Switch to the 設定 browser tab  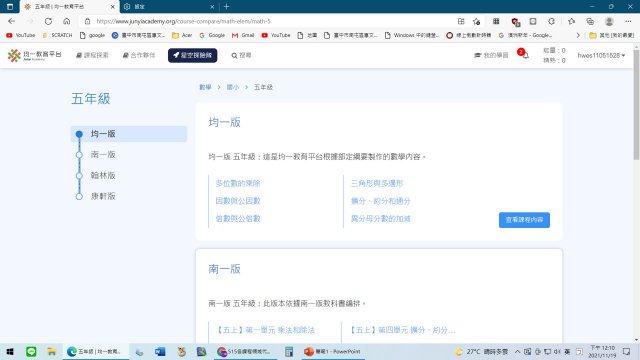(169, 7)
